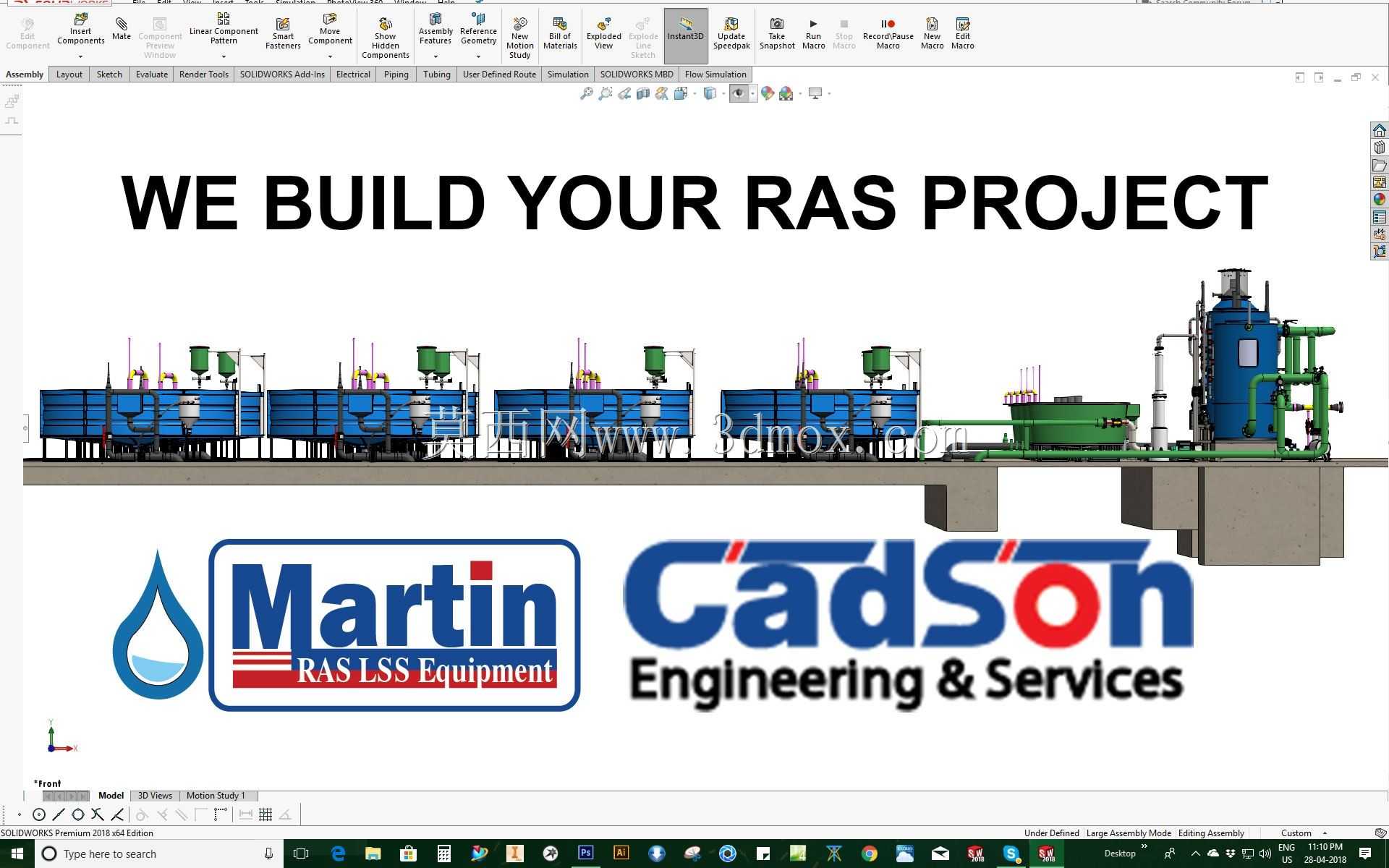Expand Assembly Features dropdown arrow
Screen dimensions: 1389x868
[x=436, y=56]
